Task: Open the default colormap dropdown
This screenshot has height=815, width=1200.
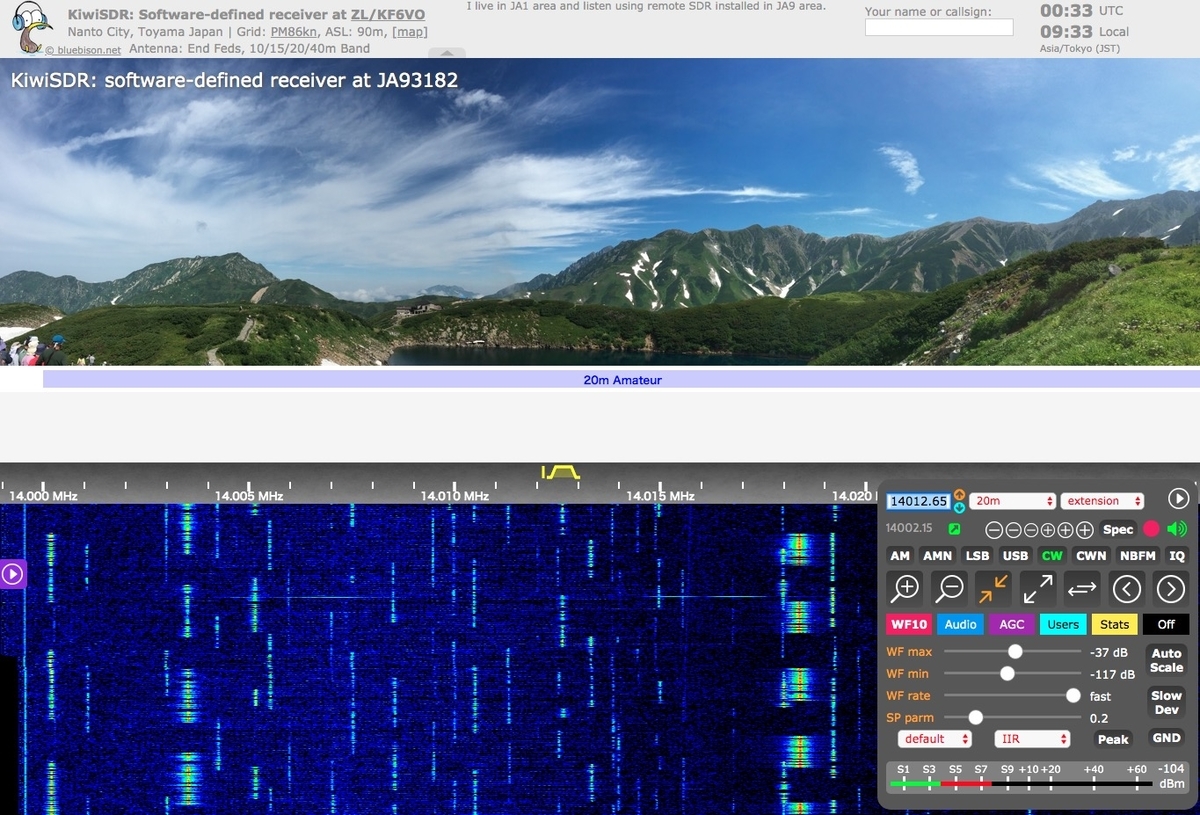Action: 935,739
